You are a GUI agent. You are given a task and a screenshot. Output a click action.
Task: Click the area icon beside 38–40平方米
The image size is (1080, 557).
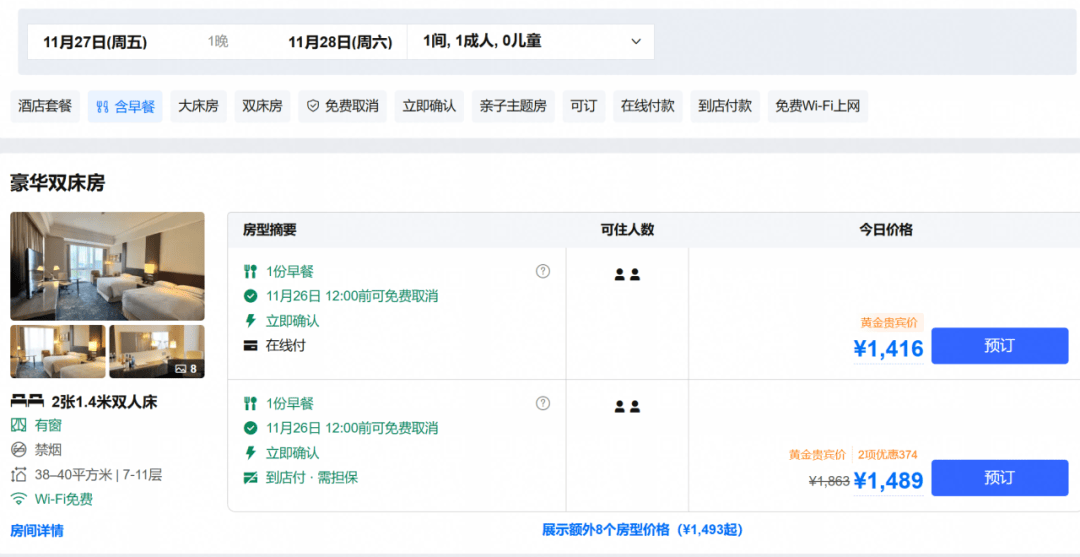(x=19, y=475)
